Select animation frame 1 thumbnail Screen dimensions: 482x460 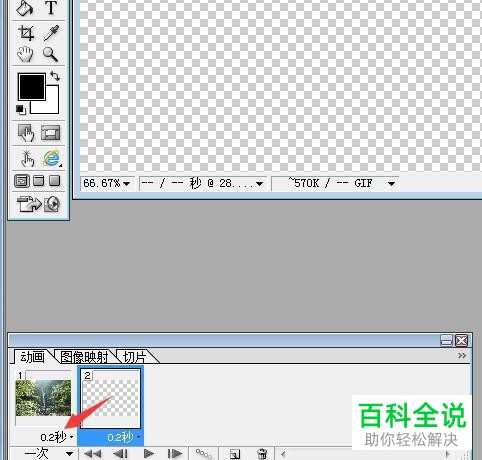click(x=43, y=398)
